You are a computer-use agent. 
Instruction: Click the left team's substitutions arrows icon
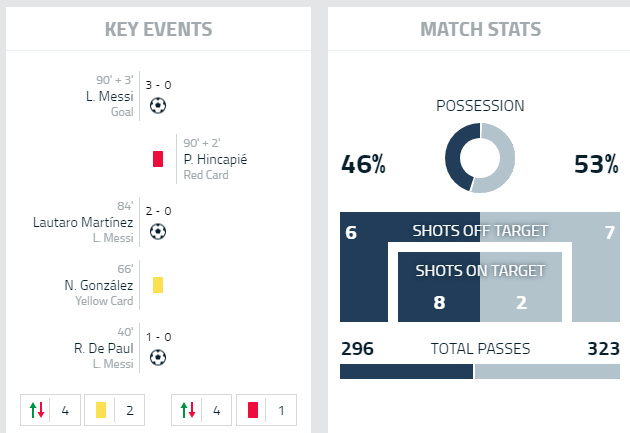37,409
